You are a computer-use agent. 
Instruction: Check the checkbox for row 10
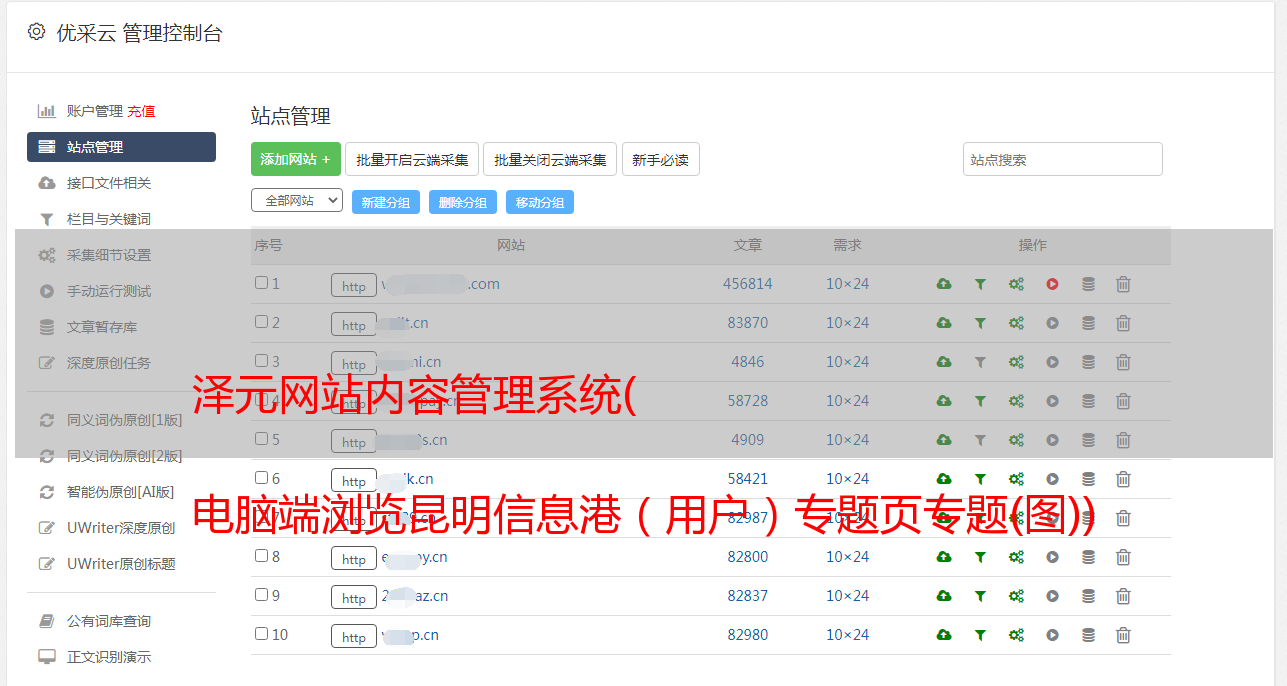click(261, 634)
